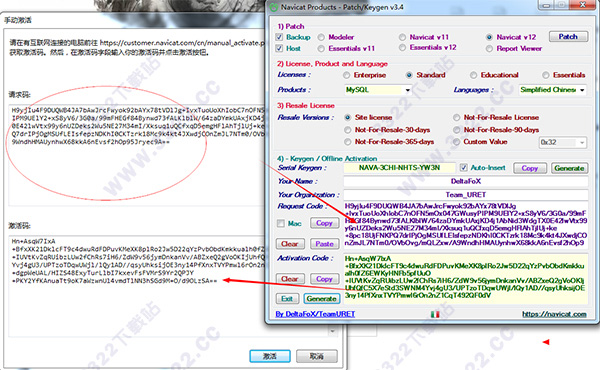The width and height of the screenshot is (600, 370).
Task: Open the Products MySQL dropdown
Action: coord(378,90)
